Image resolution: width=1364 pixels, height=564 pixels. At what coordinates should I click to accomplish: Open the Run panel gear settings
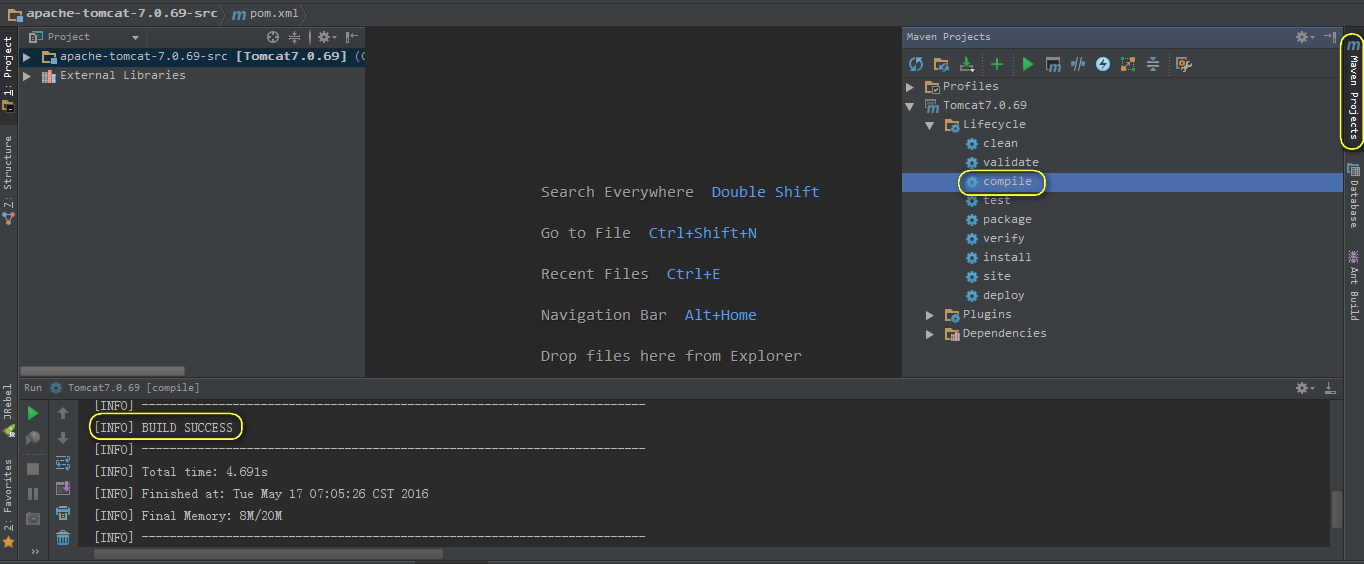tap(1304, 388)
